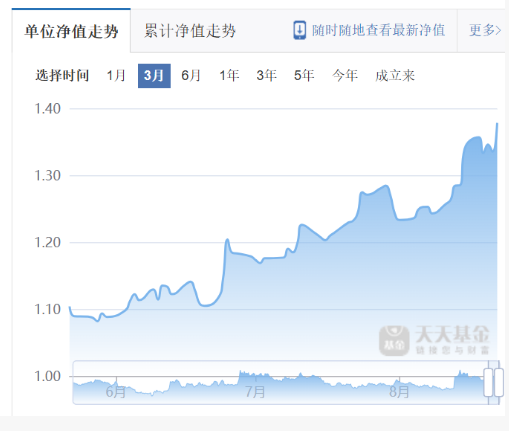Image resolution: width=509 pixels, height=431 pixels.
Task: Click the 1.10 axis label
Action: point(48,309)
